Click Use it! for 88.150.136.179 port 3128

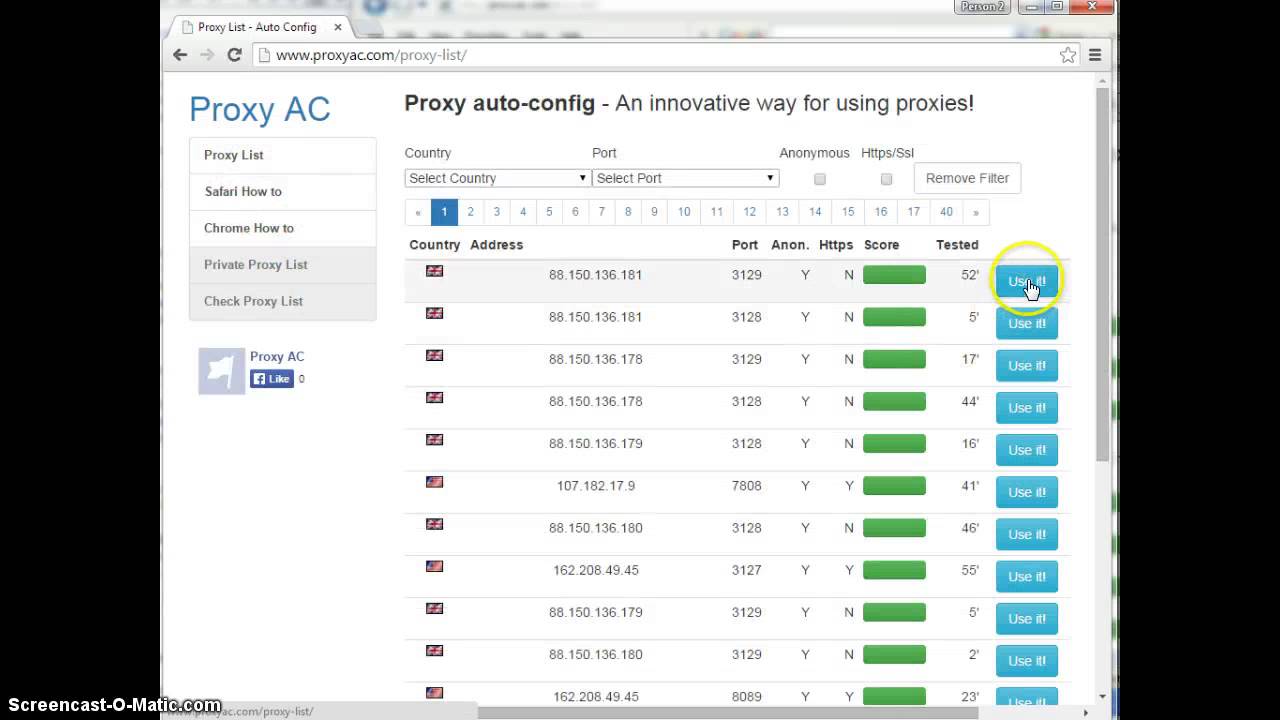tap(1026, 450)
